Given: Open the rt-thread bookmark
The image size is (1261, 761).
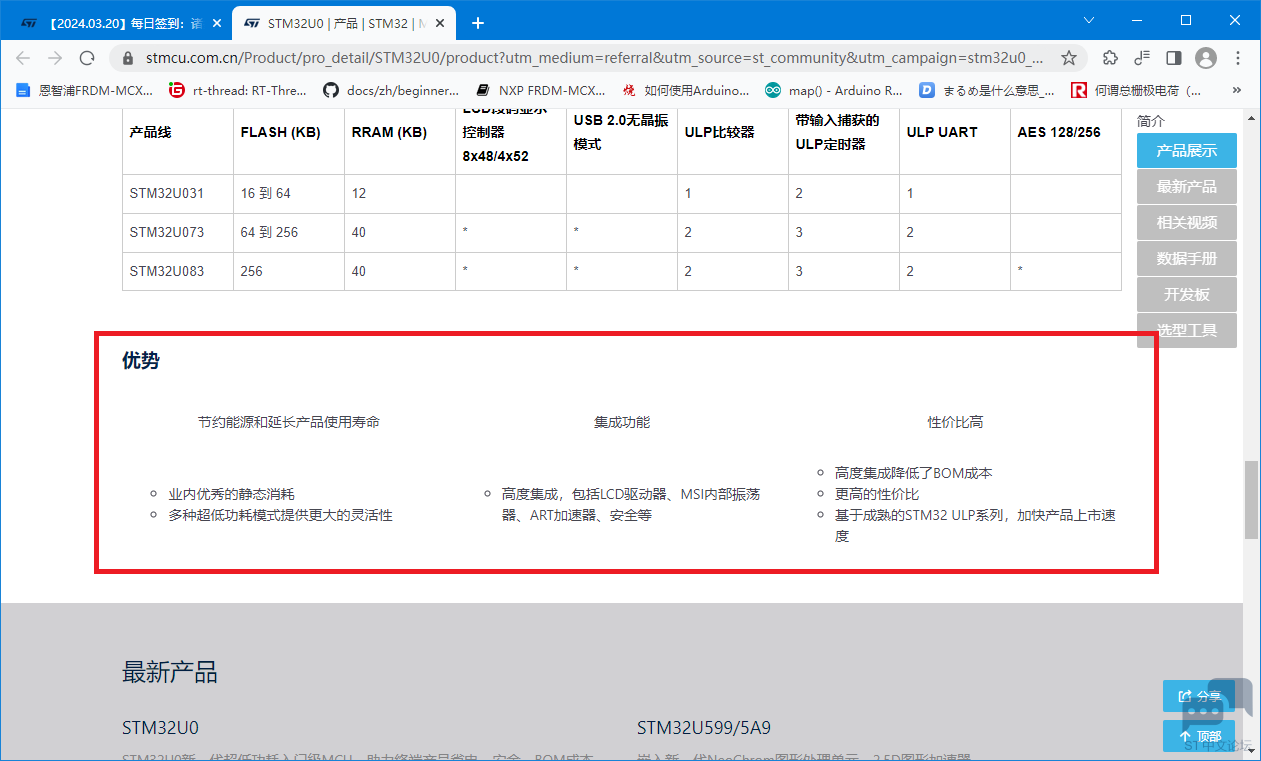Looking at the screenshot, I should [x=238, y=90].
